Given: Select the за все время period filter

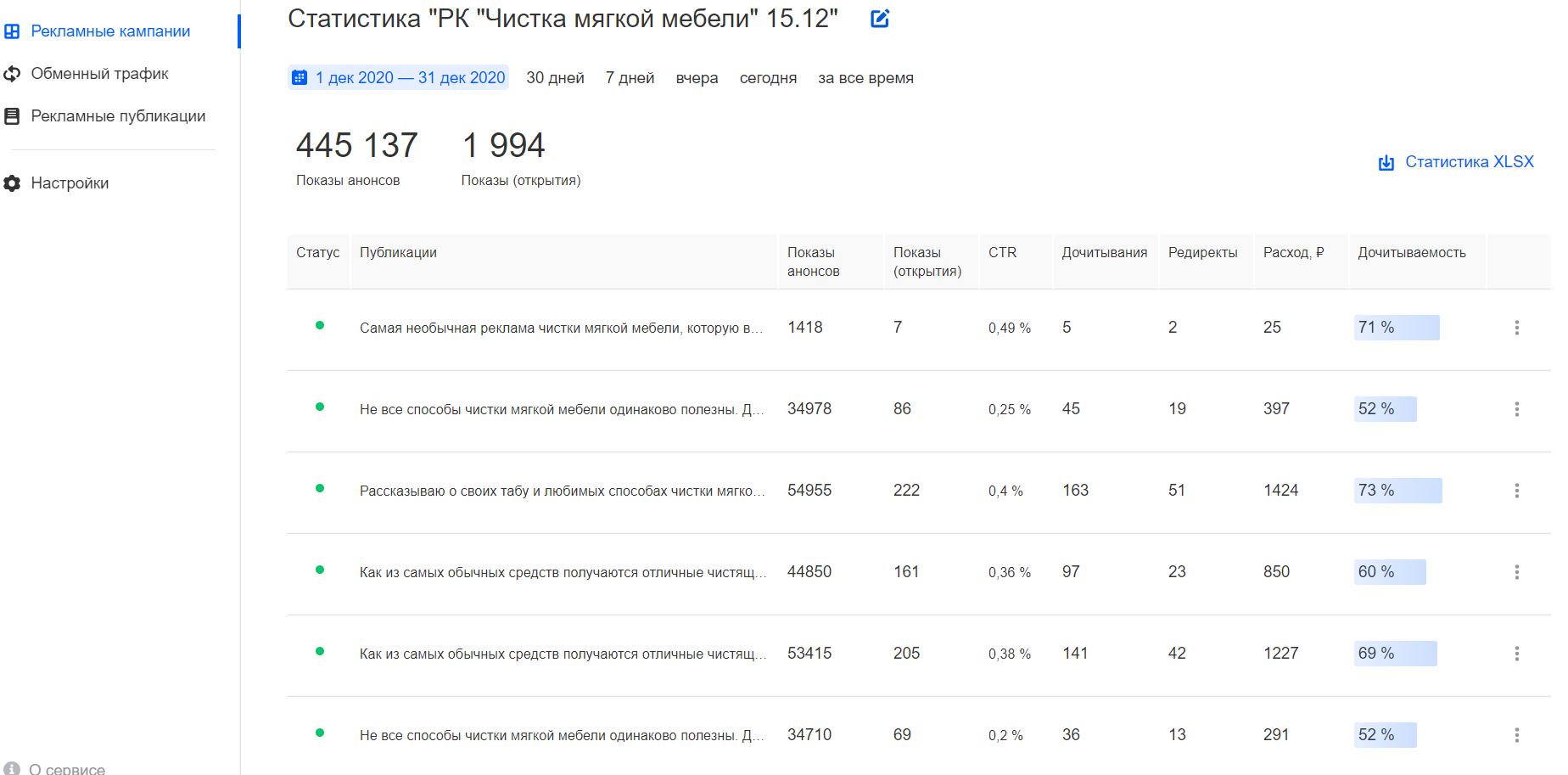Looking at the screenshot, I should pos(865,78).
